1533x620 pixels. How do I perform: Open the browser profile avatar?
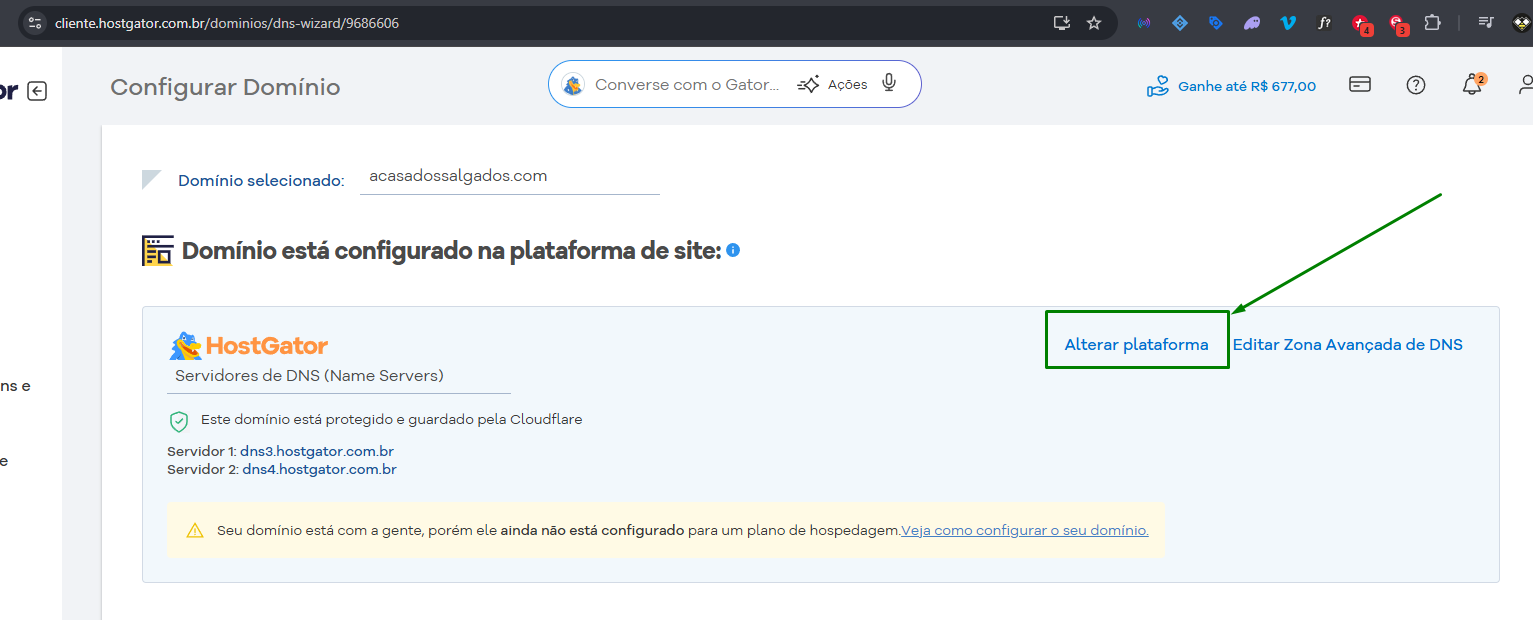1522,22
